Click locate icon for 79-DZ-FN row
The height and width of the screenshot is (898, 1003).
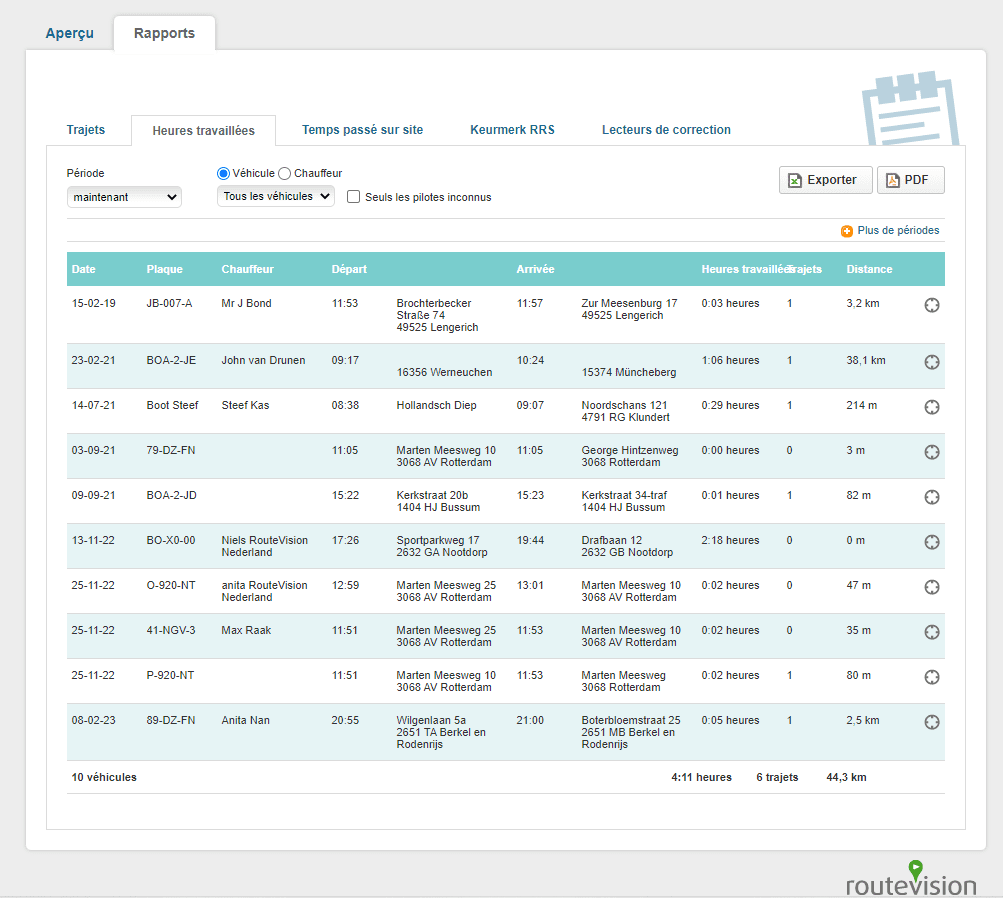[931, 452]
